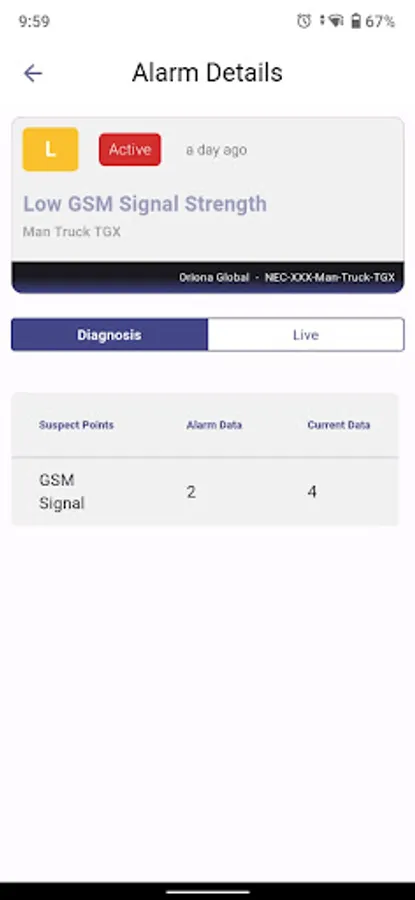Viewport: 415px width, 900px height.
Task: Tap the alarm data value 2
Action: coord(191,492)
